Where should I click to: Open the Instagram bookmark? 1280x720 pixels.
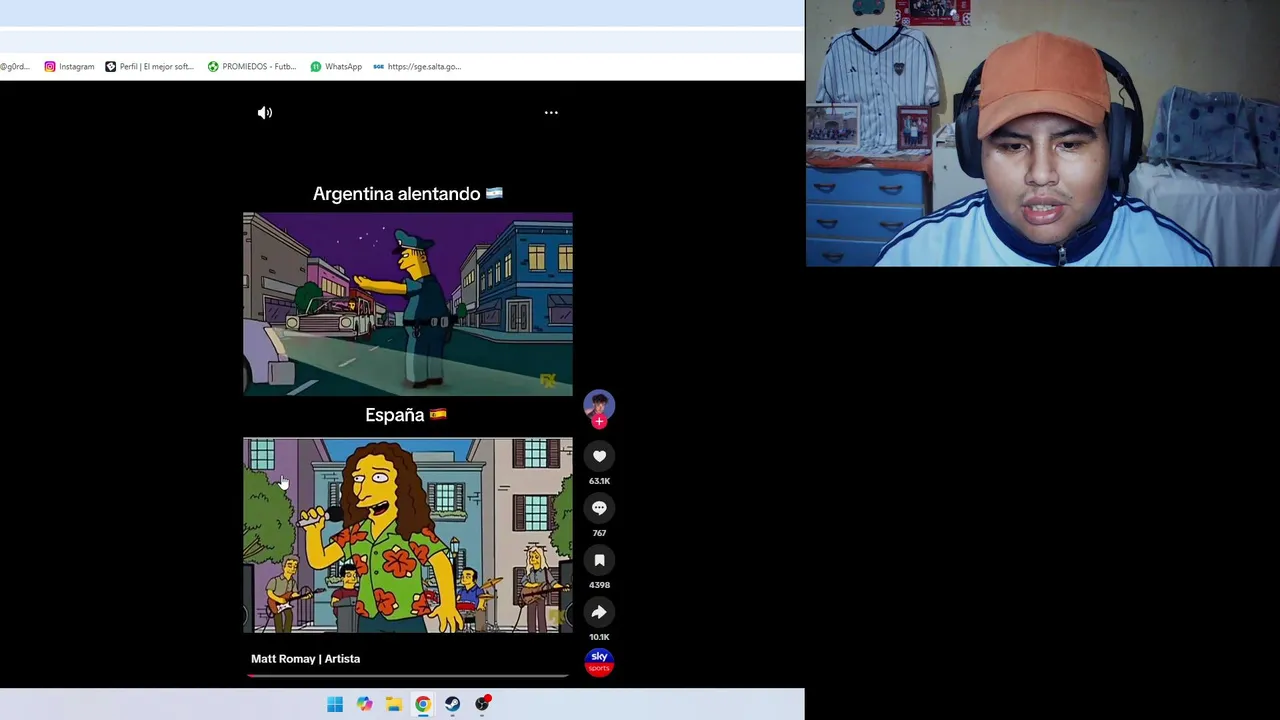69,67
